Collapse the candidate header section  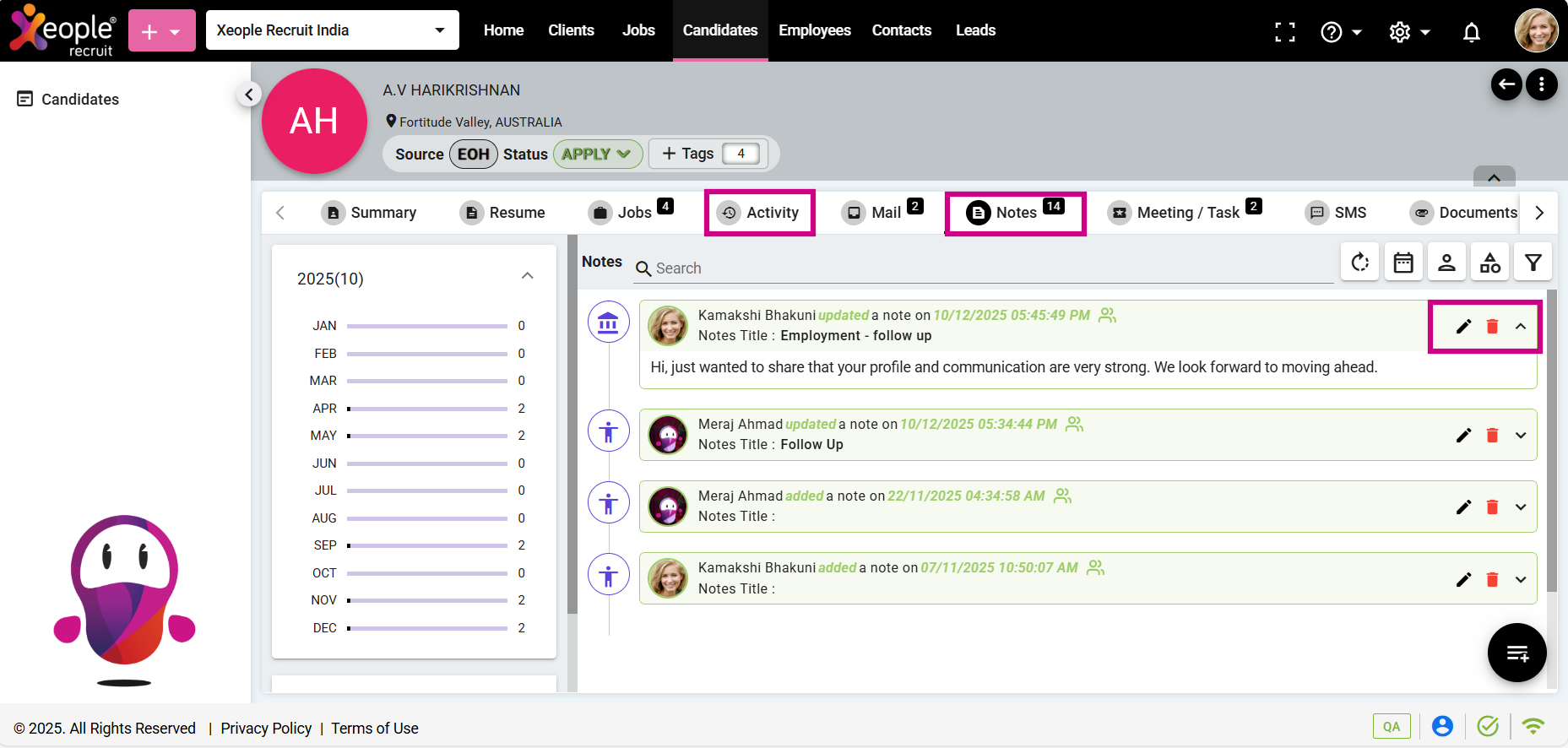coord(1494,177)
